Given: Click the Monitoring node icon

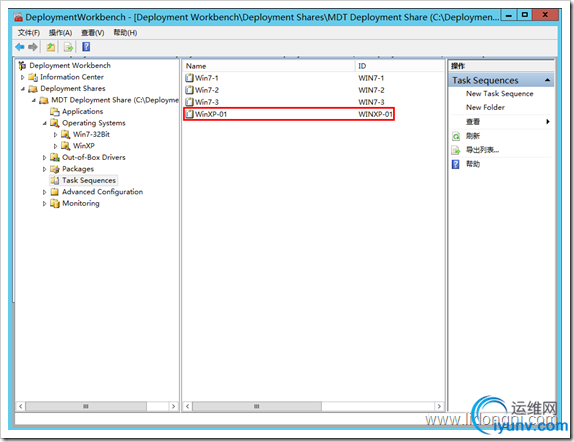Looking at the screenshot, I should [x=55, y=203].
